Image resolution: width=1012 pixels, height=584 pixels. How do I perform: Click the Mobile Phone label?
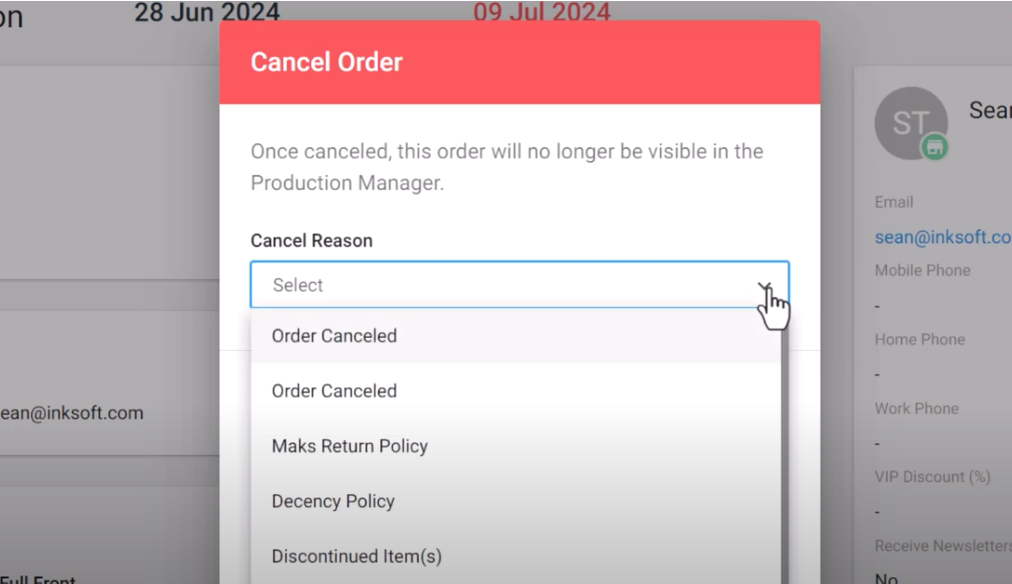(922, 270)
